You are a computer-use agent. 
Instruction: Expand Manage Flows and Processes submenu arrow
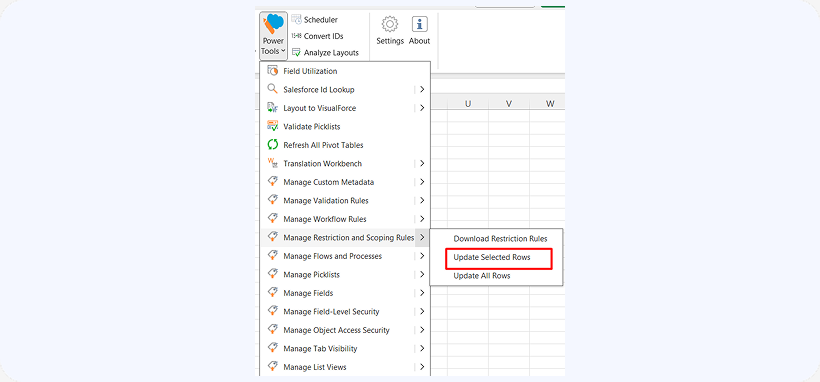[422, 256]
